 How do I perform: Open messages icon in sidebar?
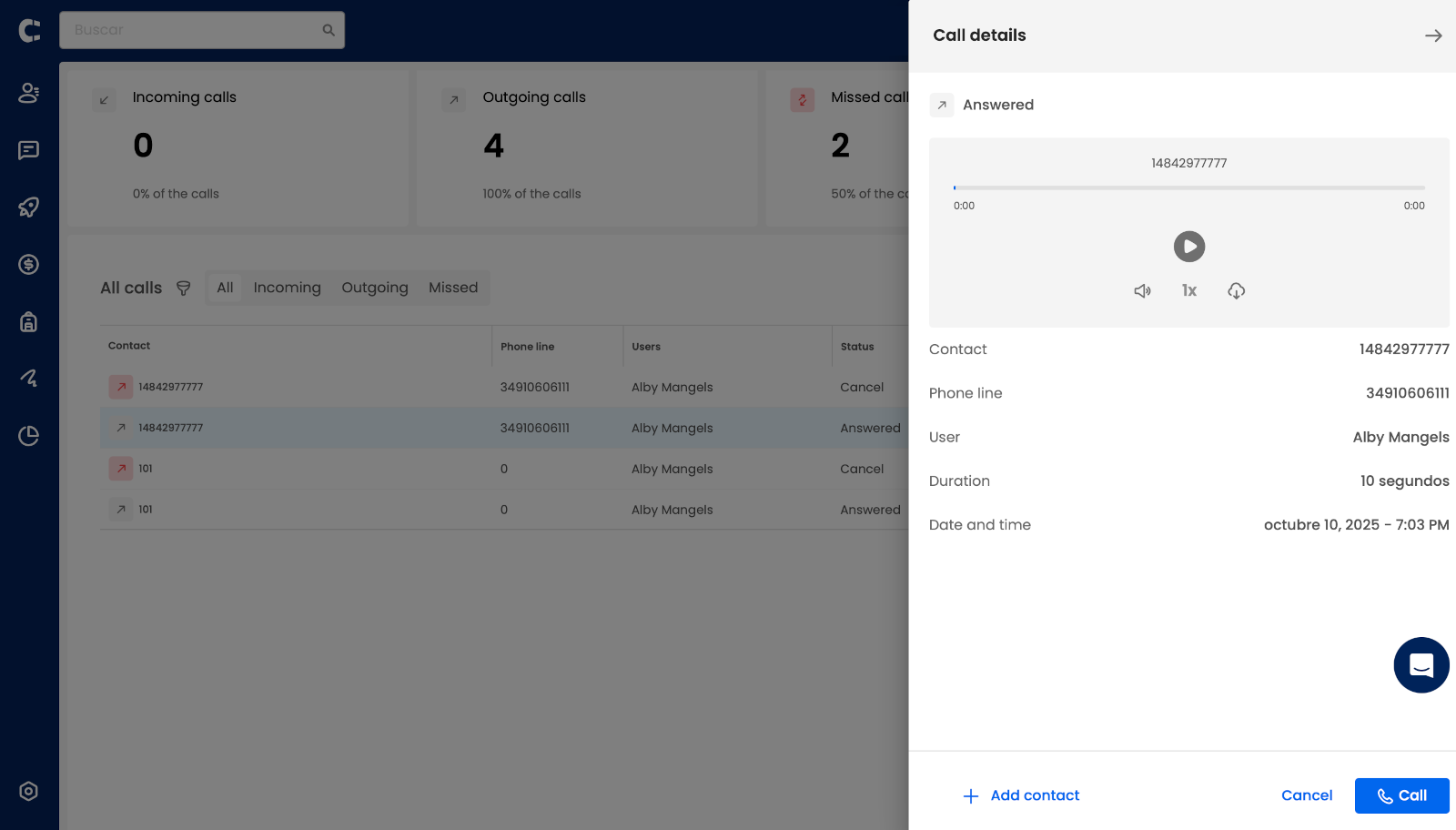[29, 150]
